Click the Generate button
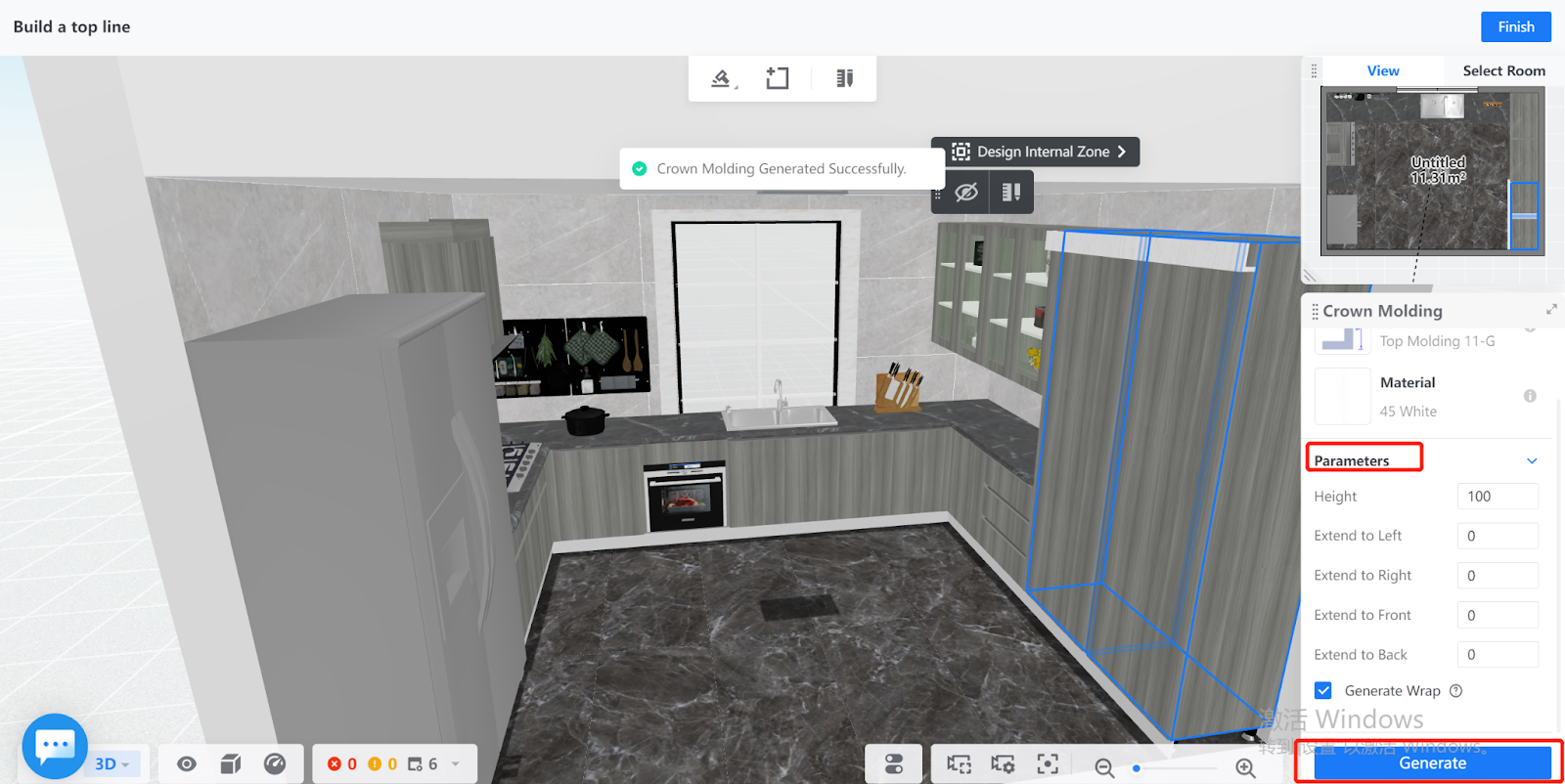The image size is (1565, 784). pyautogui.click(x=1433, y=763)
